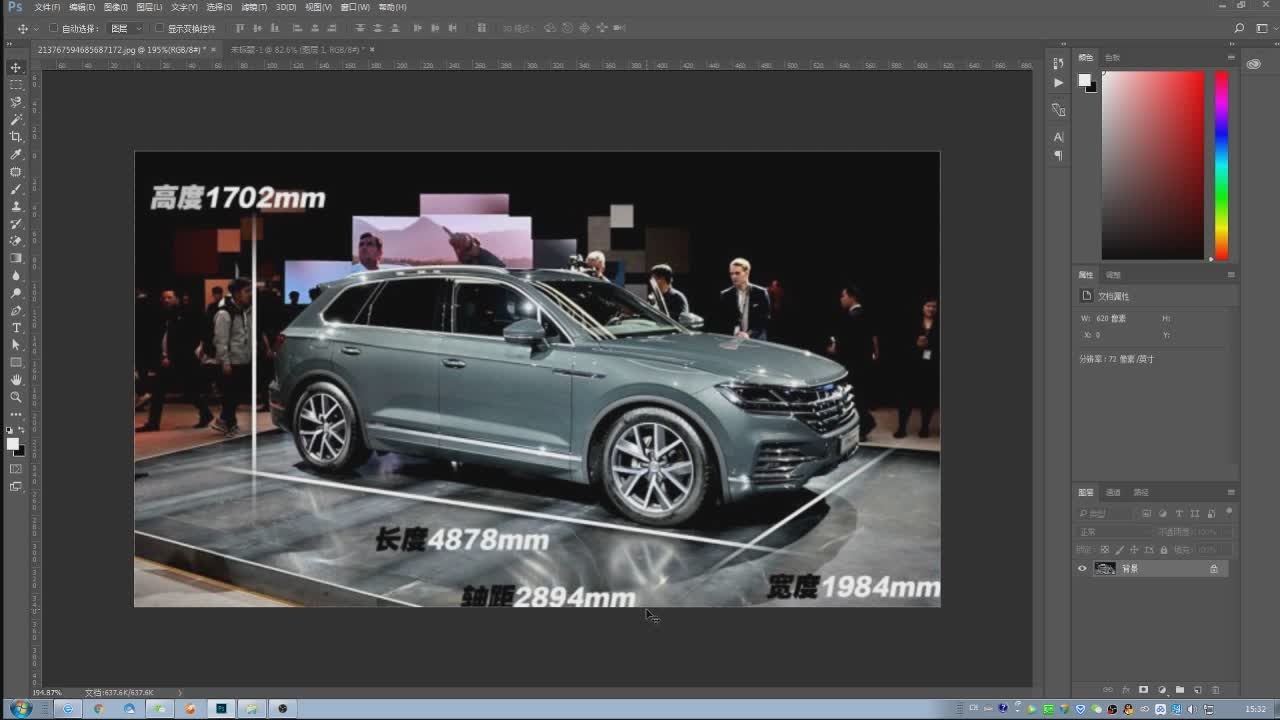Toggle the background layer lock icon
The height and width of the screenshot is (720, 1280).
coord(1214,569)
